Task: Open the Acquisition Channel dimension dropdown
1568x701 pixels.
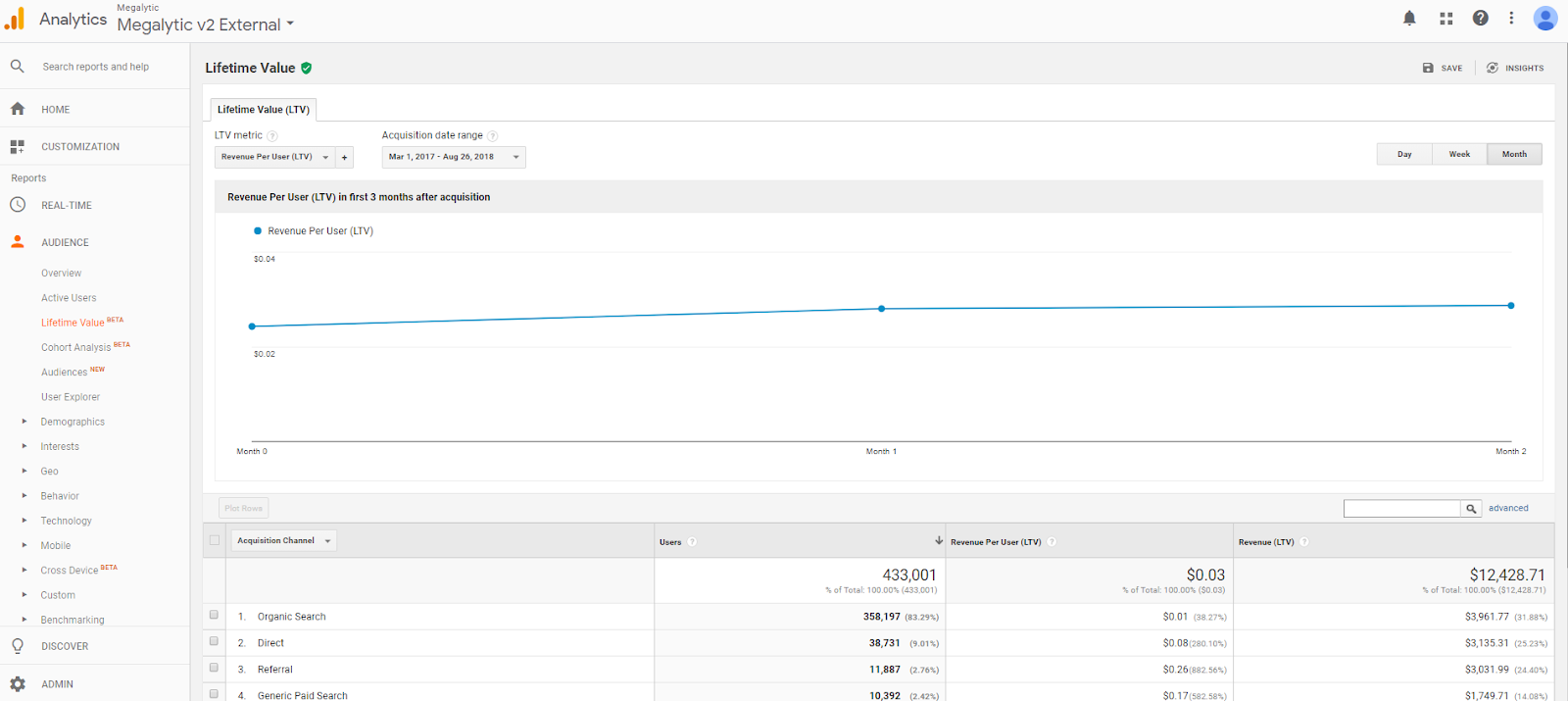Action: 283,540
